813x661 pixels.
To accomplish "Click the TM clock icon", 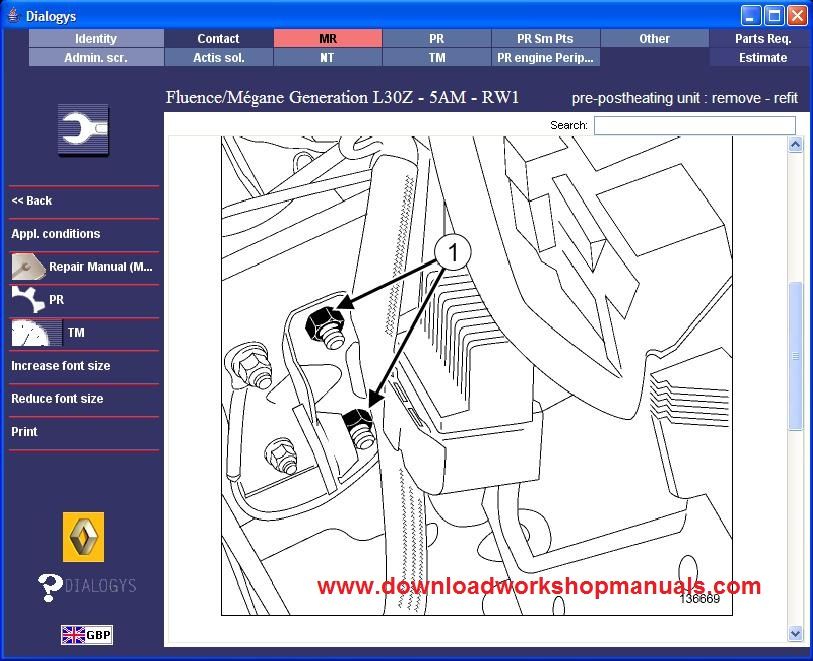I will (36, 333).
